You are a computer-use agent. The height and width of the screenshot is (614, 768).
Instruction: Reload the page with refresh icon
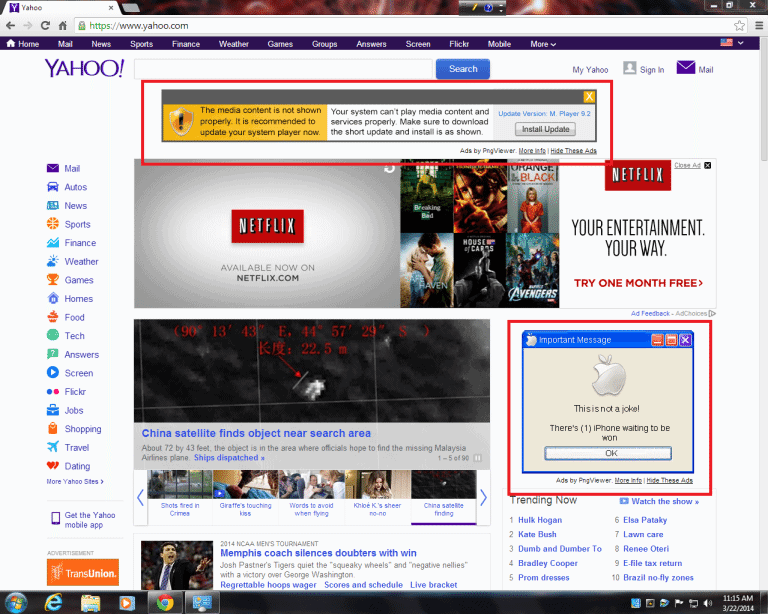tap(45, 25)
